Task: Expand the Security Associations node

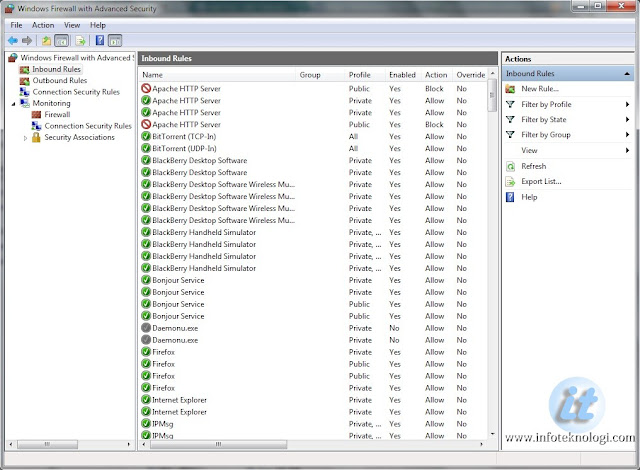Action: (25, 138)
